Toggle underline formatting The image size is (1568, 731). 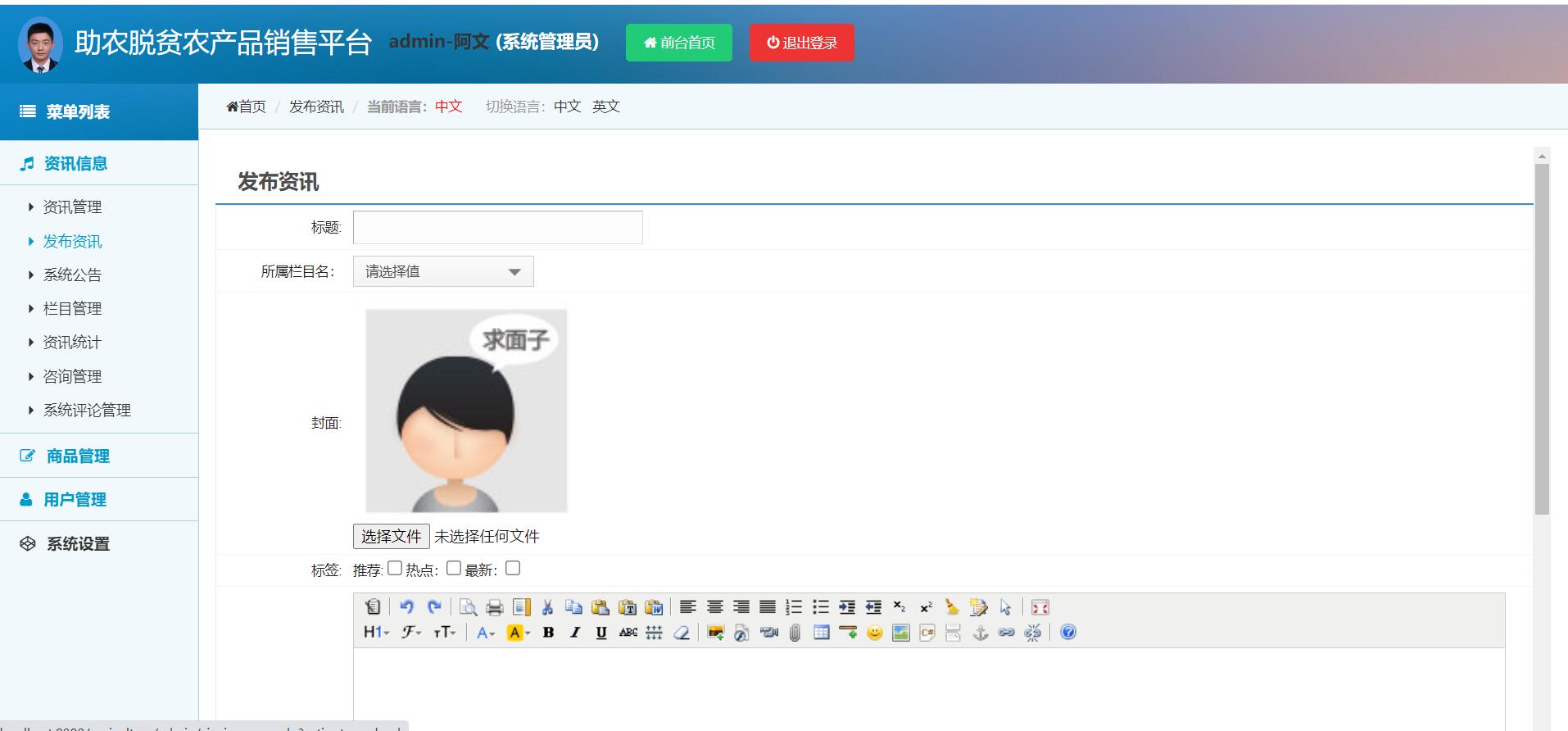point(601,633)
